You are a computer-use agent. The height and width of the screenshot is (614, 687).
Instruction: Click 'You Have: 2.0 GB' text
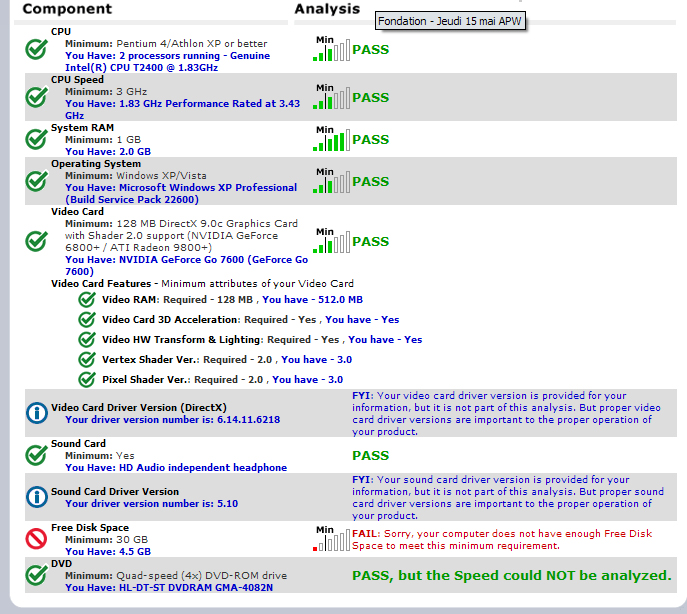point(108,152)
